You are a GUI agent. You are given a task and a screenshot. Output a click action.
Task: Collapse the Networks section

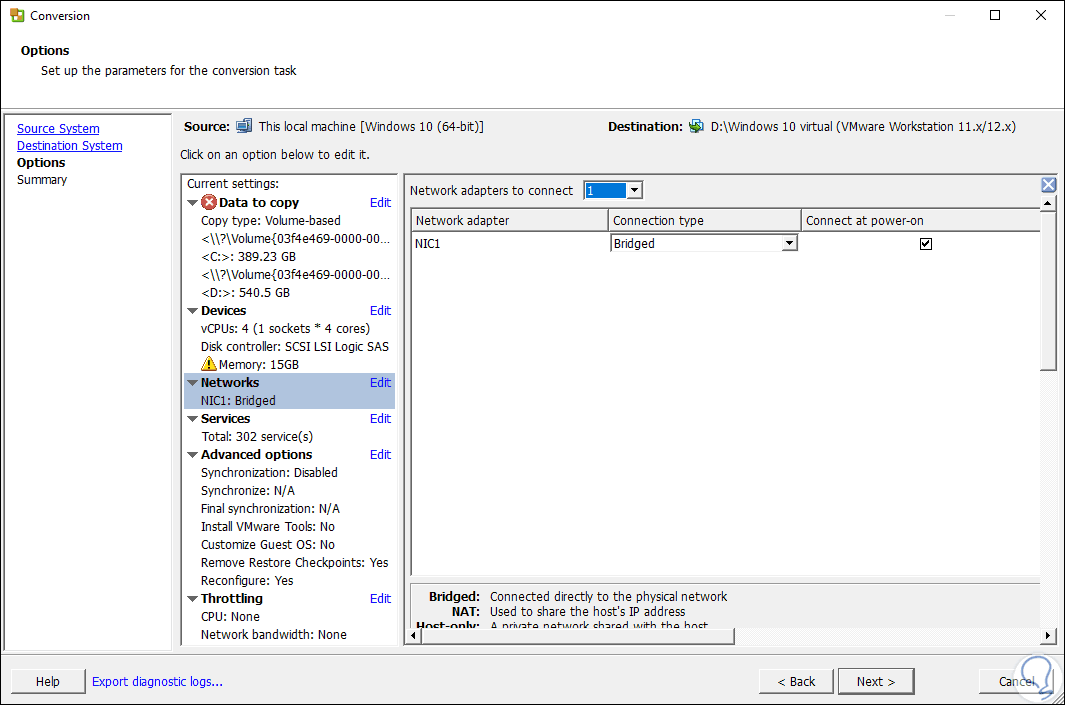(x=193, y=383)
